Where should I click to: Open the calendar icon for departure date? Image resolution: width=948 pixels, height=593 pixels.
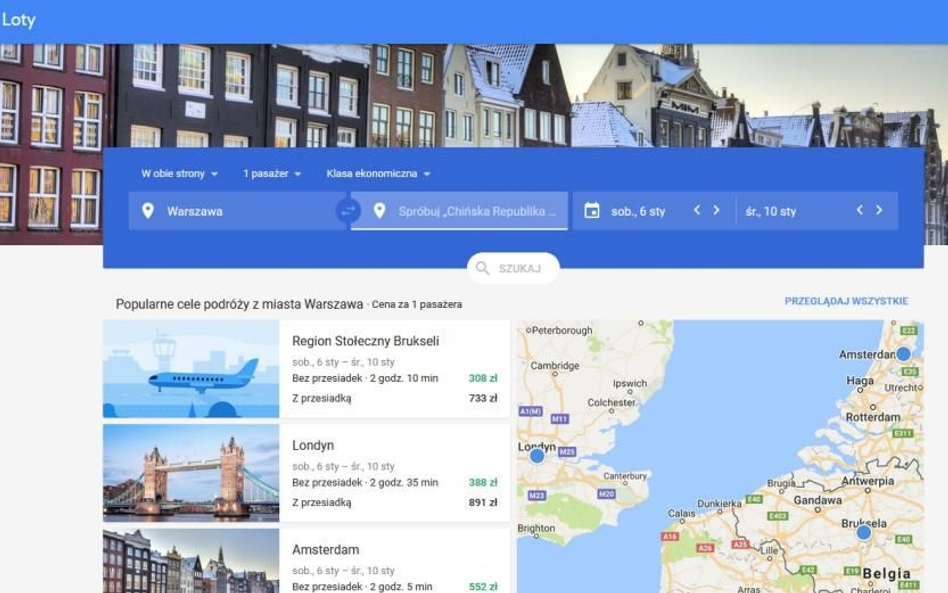click(x=592, y=211)
